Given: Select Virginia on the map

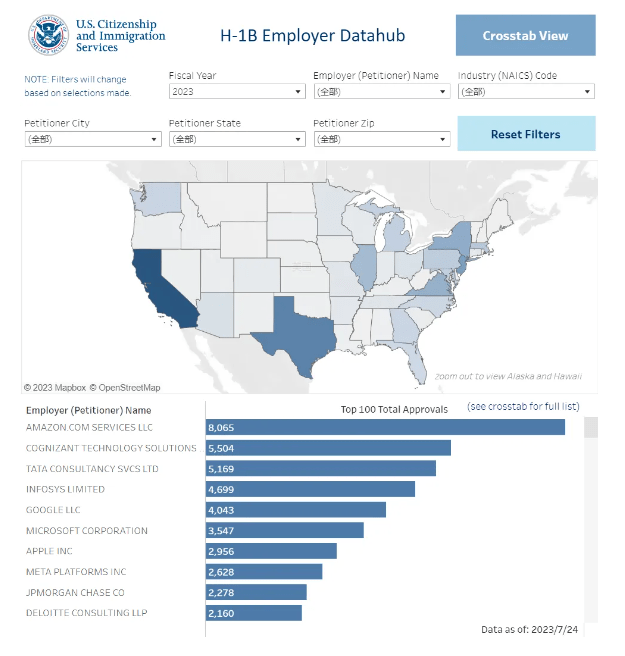Looking at the screenshot, I should [x=433, y=286].
